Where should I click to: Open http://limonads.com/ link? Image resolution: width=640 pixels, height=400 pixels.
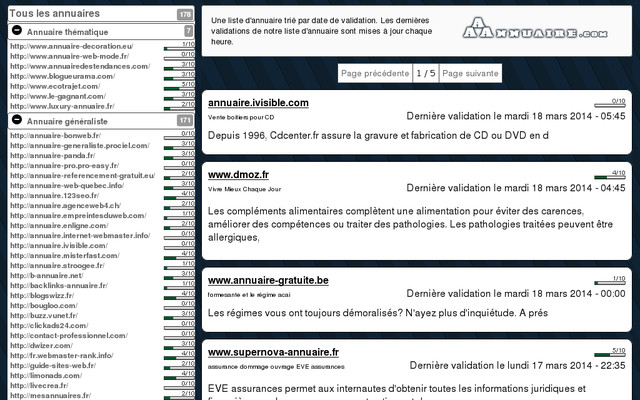pos(46,376)
